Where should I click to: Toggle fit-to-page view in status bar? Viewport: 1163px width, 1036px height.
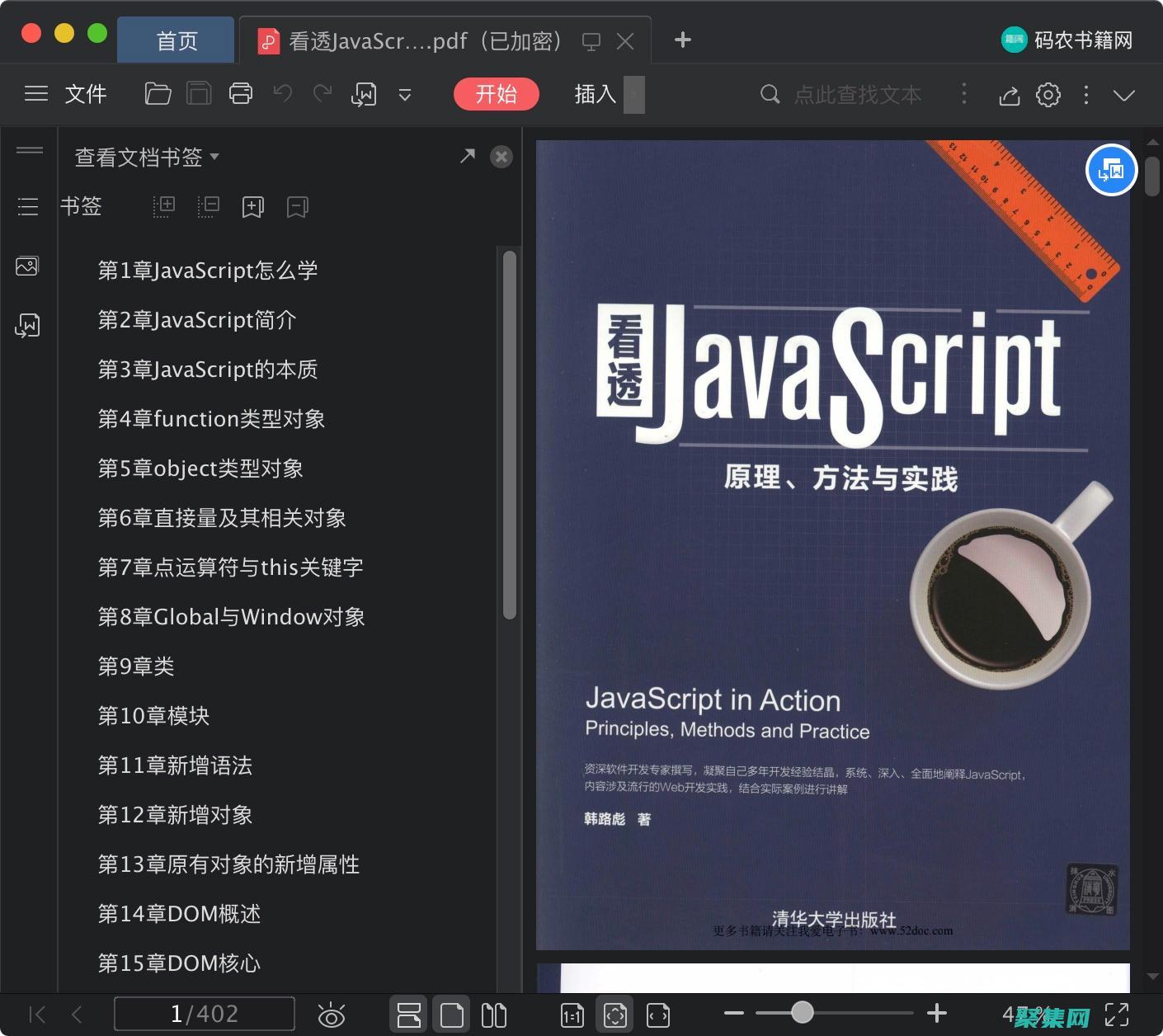tap(614, 1014)
